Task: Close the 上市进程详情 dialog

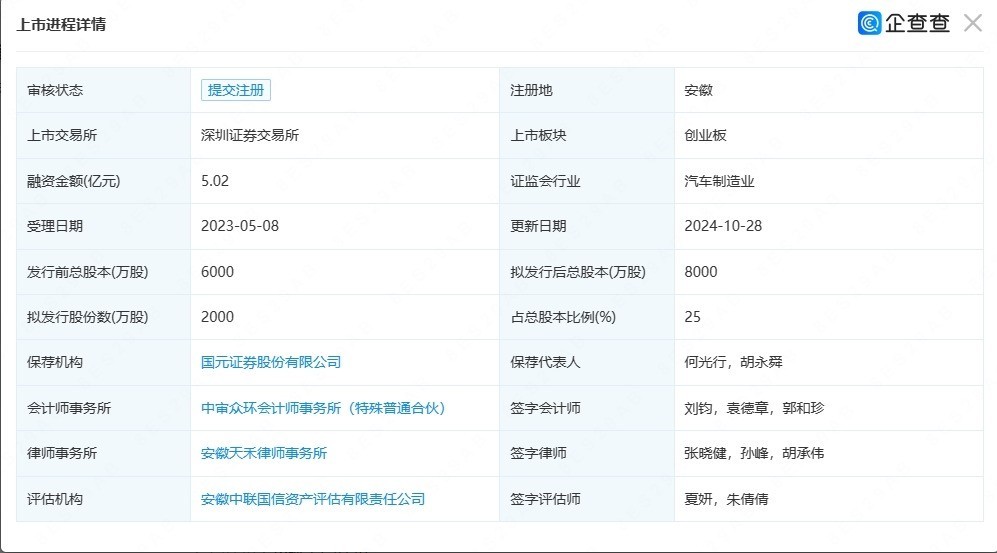Action: pos(972,24)
